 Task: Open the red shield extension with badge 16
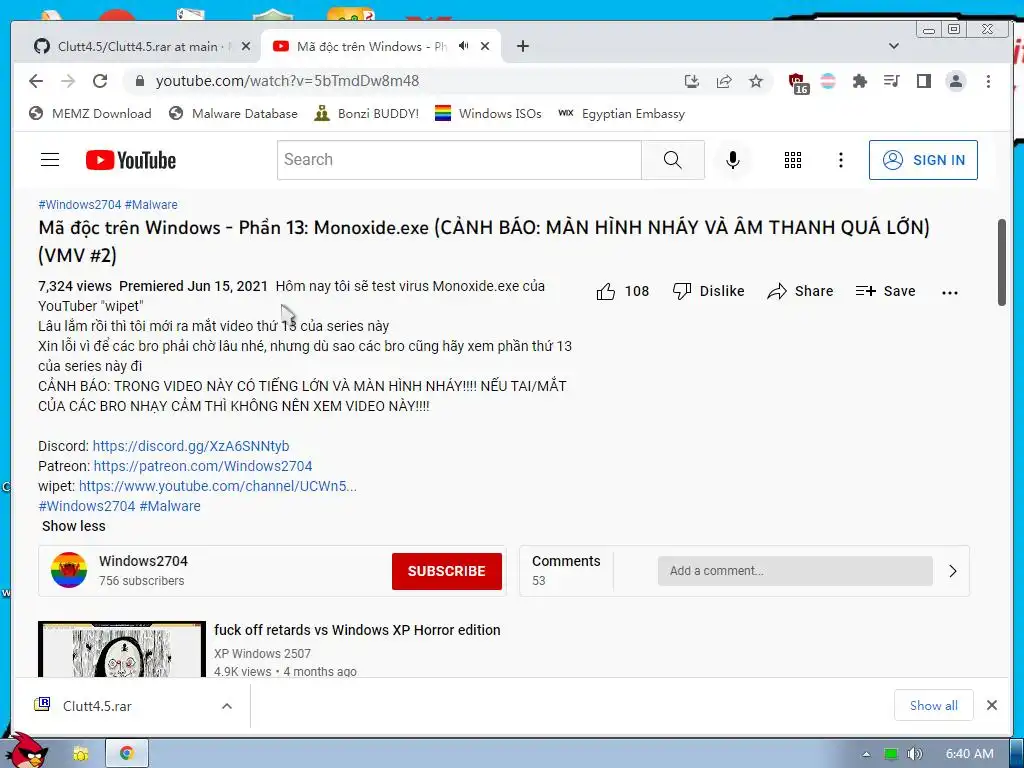point(797,82)
